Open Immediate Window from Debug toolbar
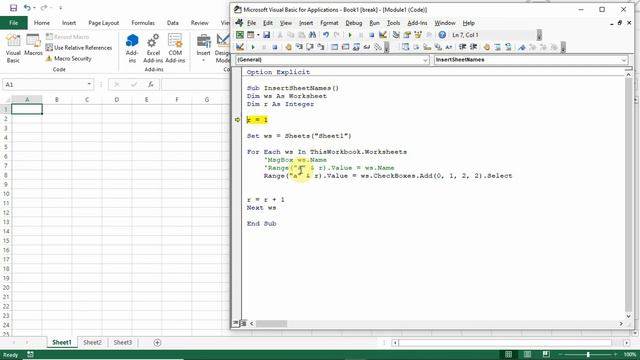Screen dimensions: 640x360 (345, 47)
